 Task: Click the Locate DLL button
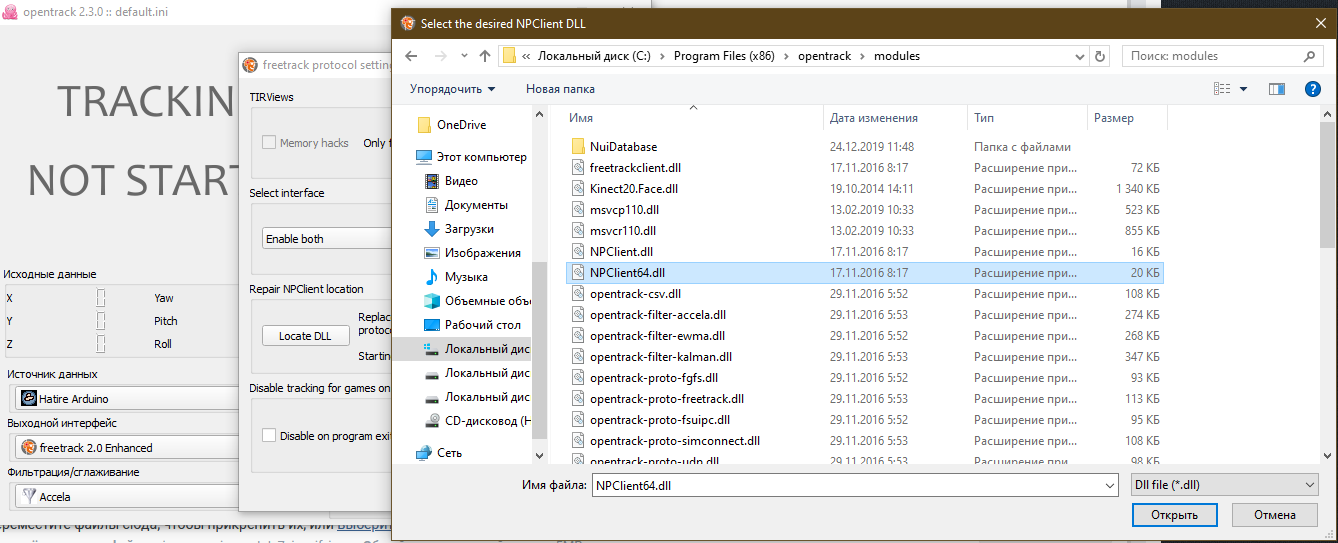point(305,336)
